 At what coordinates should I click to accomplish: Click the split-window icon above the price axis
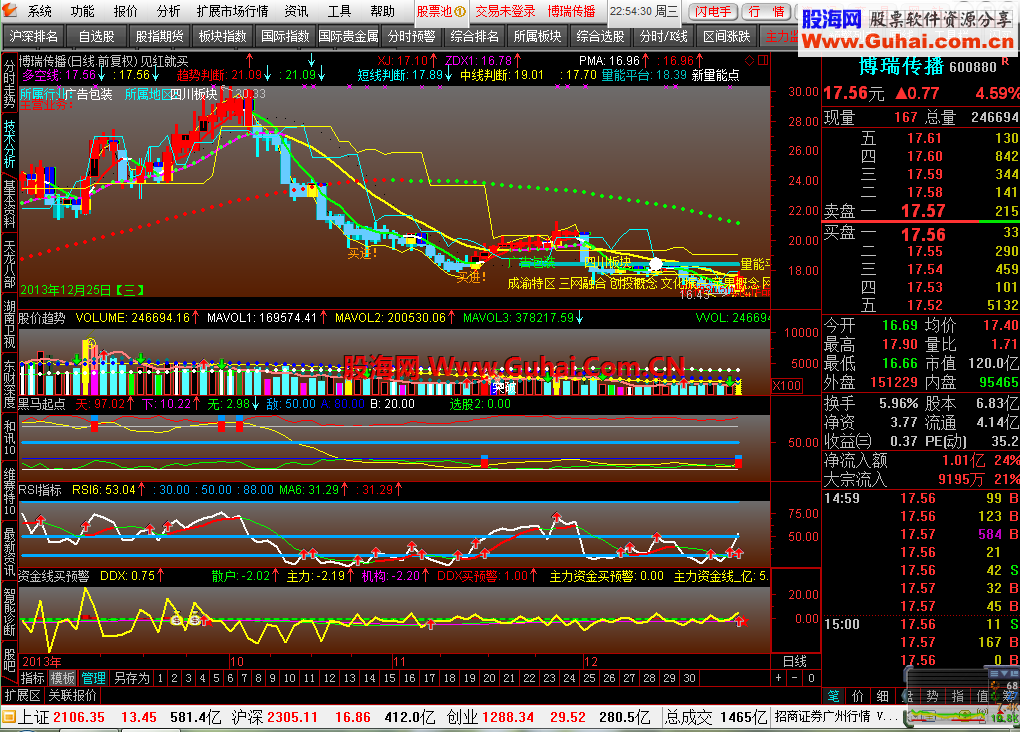[763, 61]
